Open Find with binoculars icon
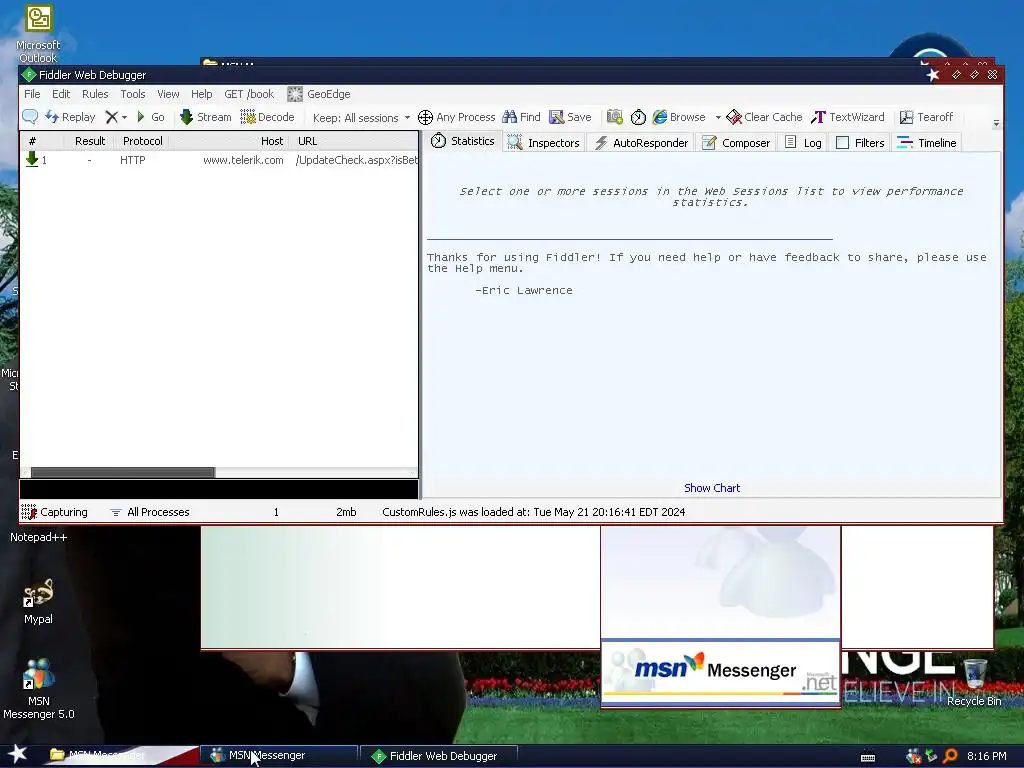This screenshot has height=768, width=1024. tap(521, 117)
